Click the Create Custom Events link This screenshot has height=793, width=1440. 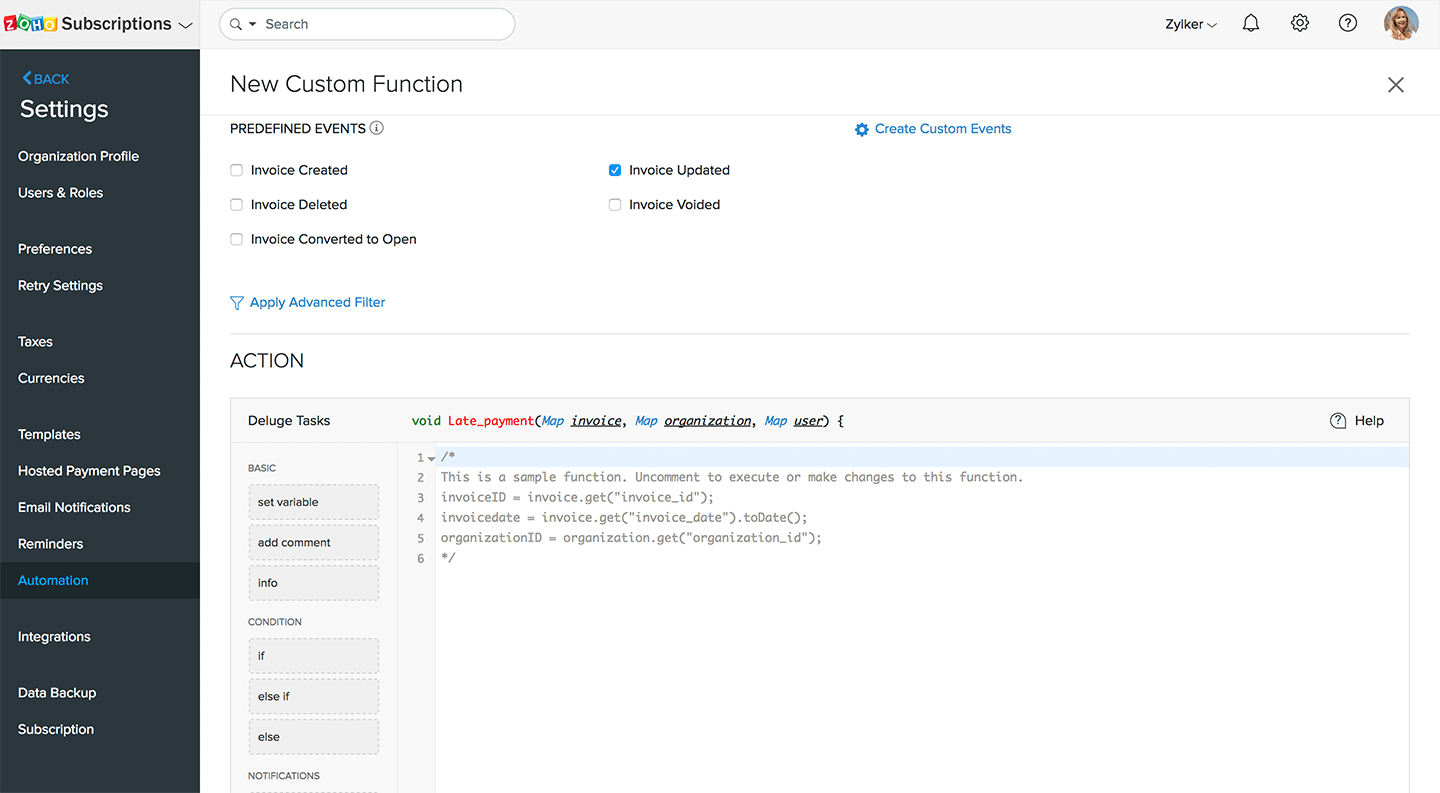pyautogui.click(x=942, y=129)
